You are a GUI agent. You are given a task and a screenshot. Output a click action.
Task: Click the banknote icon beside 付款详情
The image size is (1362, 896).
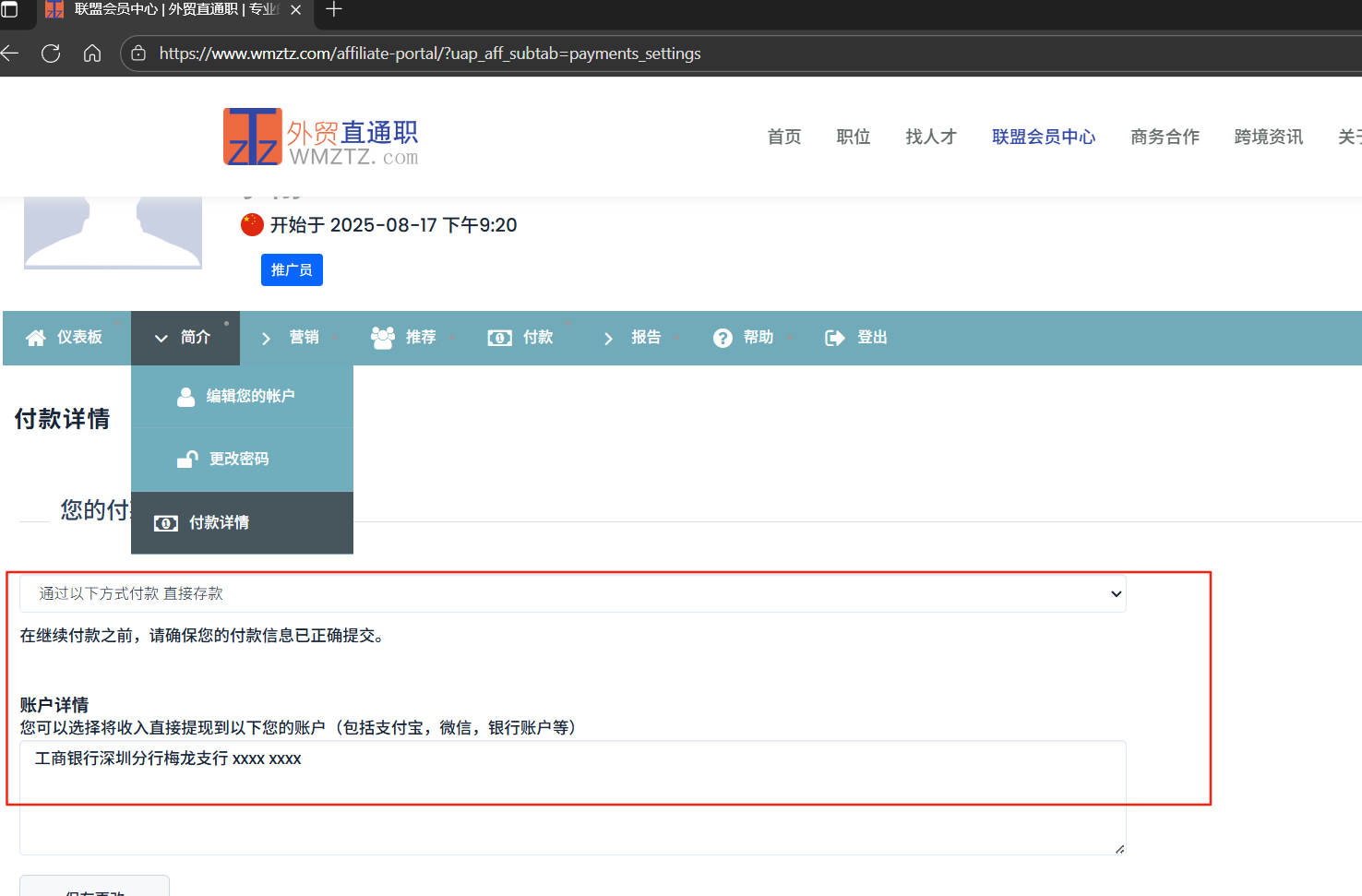point(166,522)
